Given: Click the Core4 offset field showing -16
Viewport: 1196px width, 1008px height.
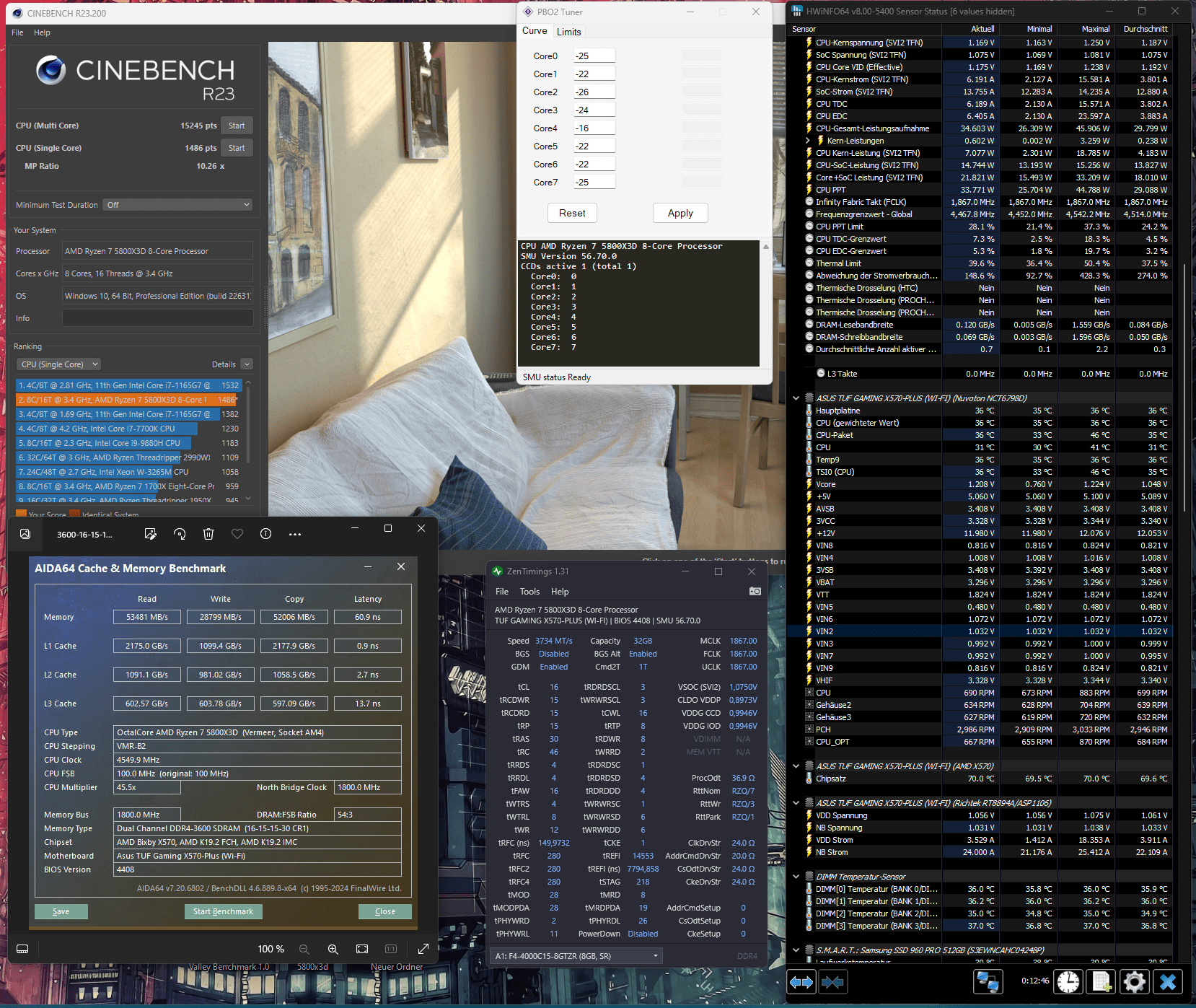Looking at the screenshot, I should (x=594, y=128).
